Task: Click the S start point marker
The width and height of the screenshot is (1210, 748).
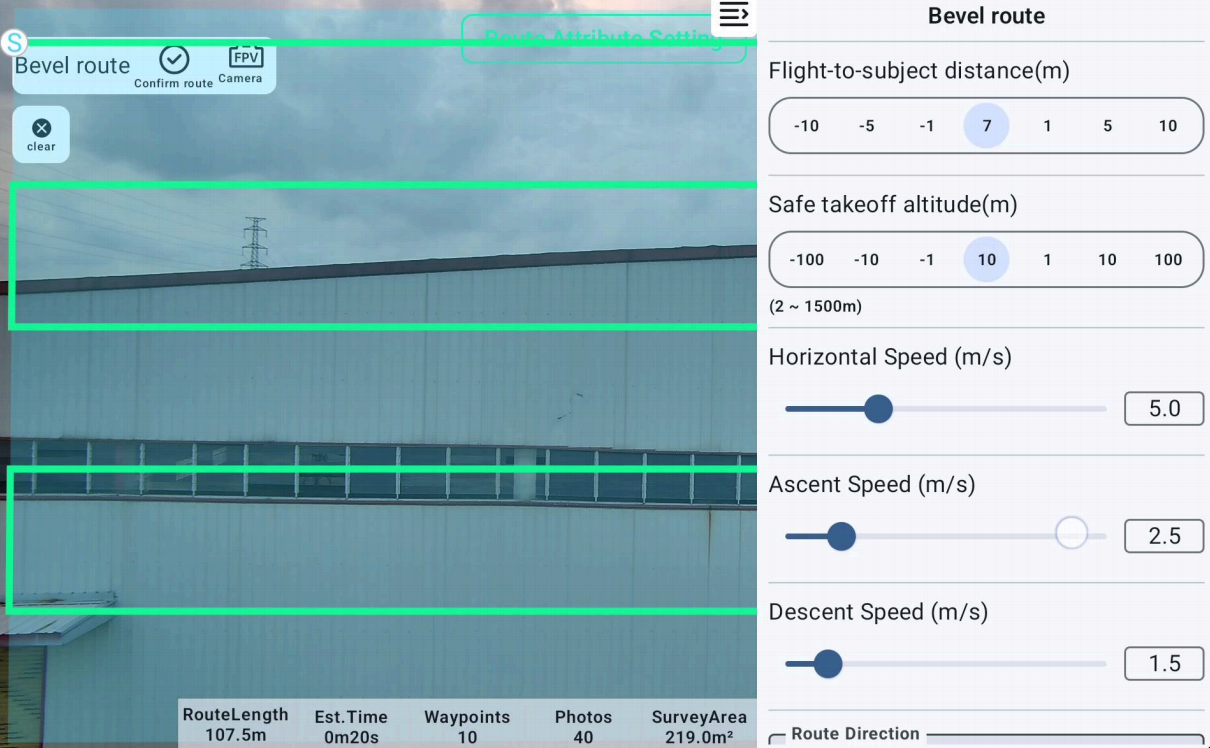Action: point(14,42)
